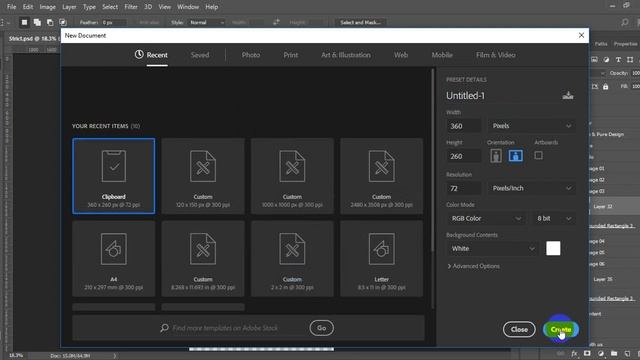Open the Filter menu
This screenshot has height=360, width=640.
131,7
